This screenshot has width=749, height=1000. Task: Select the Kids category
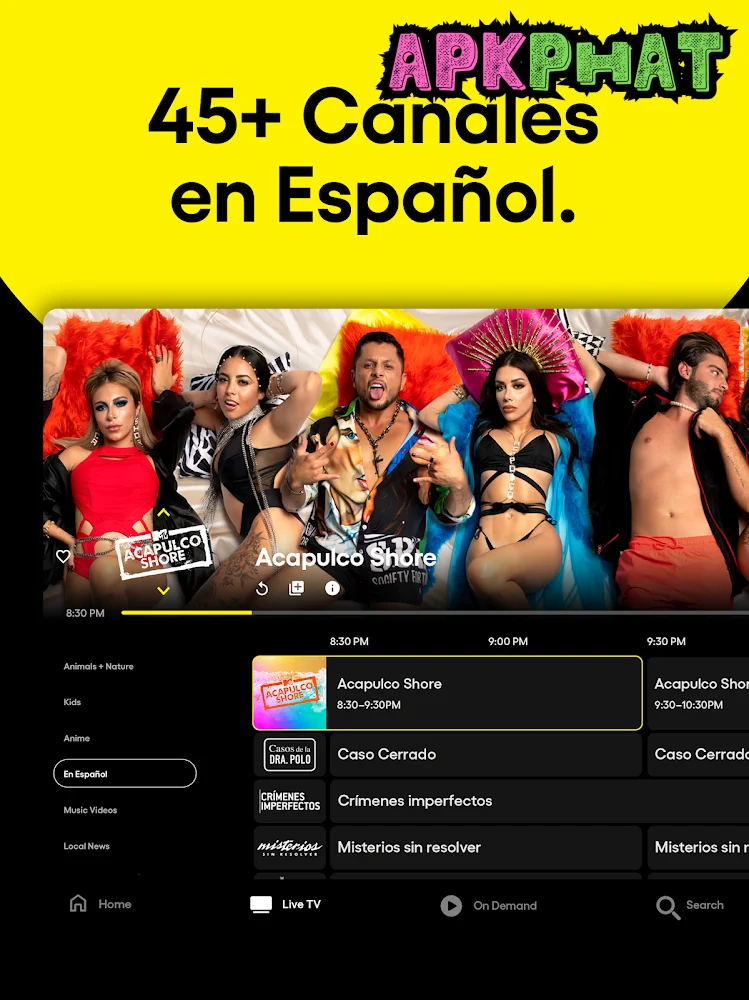[x=72, y=702]
